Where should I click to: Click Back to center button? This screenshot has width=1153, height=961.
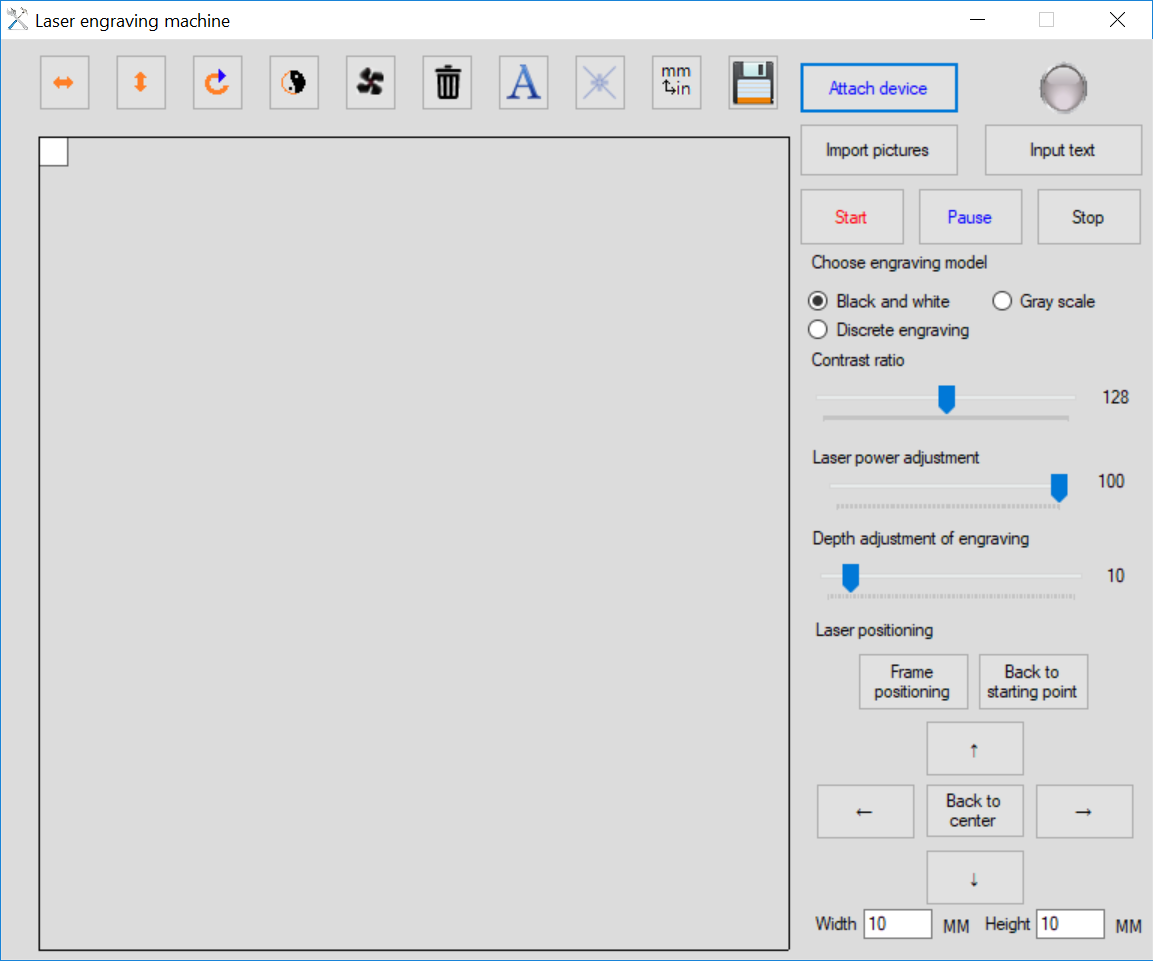point(975,811)
